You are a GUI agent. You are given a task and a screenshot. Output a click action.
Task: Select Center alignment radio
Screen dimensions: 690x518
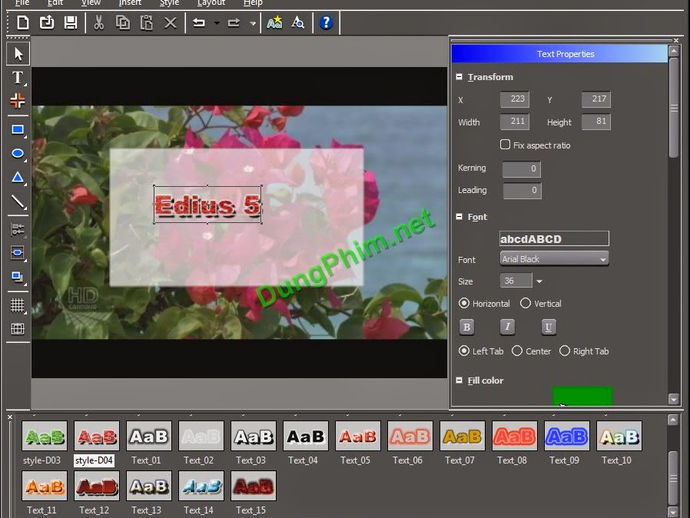point(517,351)
